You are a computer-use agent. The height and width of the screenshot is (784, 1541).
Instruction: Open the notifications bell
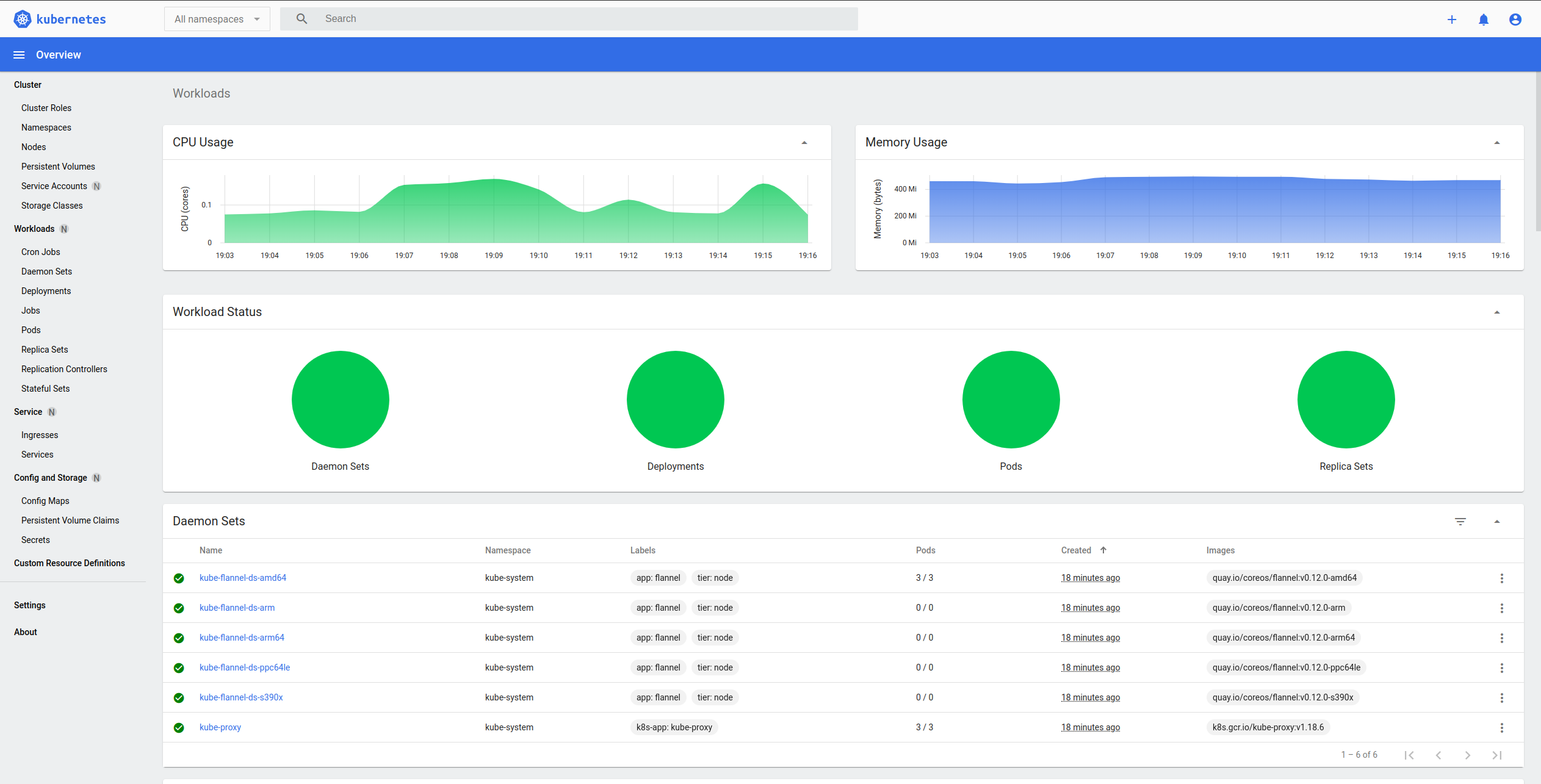coord(1484,20)
